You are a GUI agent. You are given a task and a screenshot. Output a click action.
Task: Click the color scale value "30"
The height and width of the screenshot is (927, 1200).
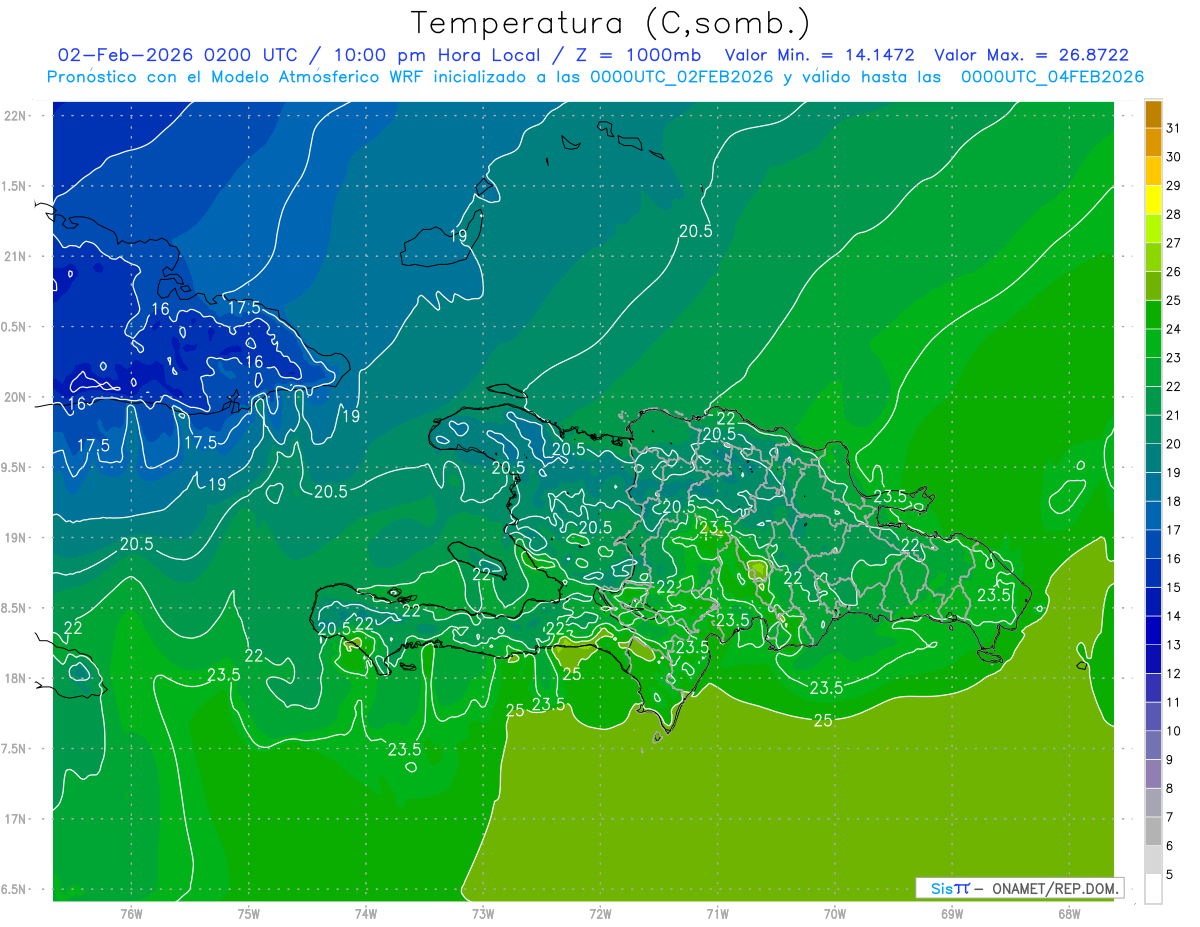1174,157
